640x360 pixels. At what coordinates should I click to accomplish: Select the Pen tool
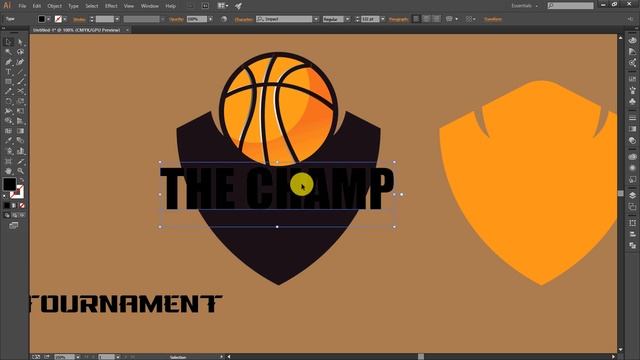pos(8,62)
